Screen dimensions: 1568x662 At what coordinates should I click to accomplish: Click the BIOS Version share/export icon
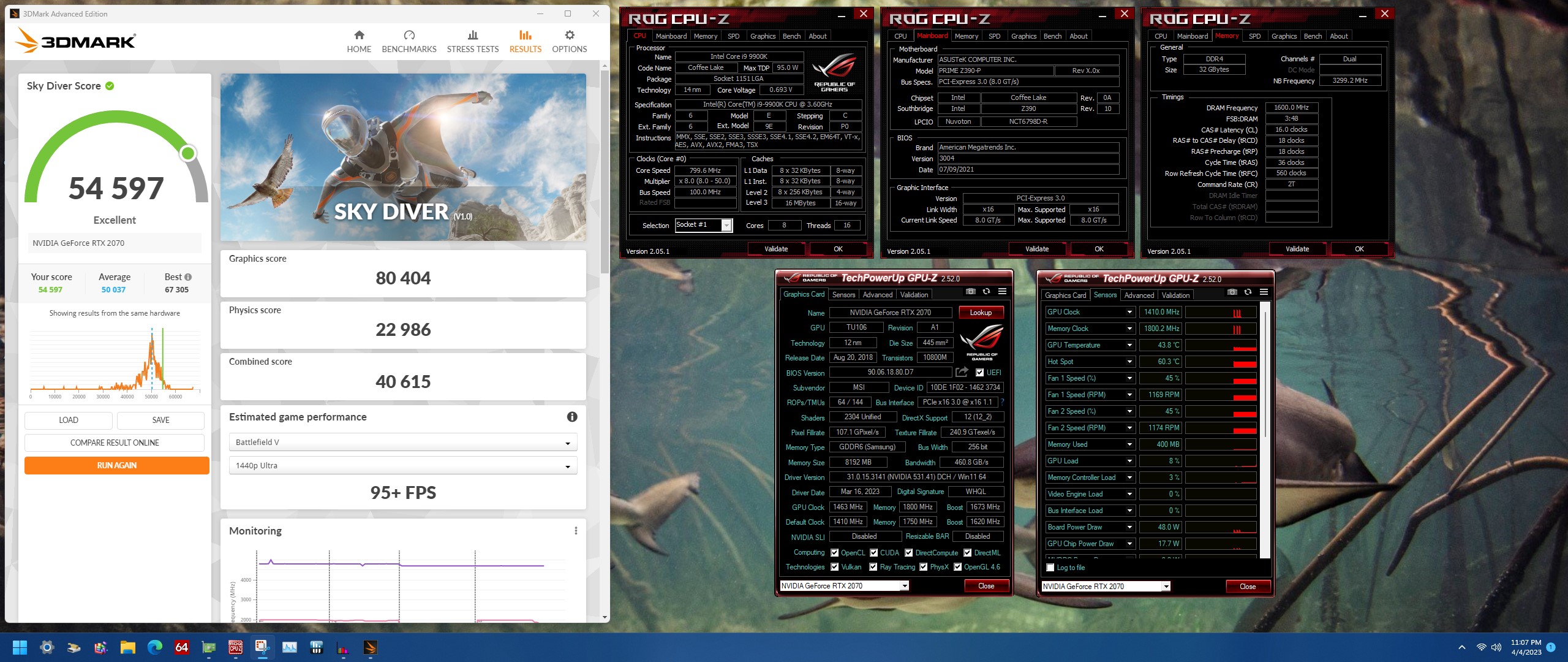click(962, 372)
